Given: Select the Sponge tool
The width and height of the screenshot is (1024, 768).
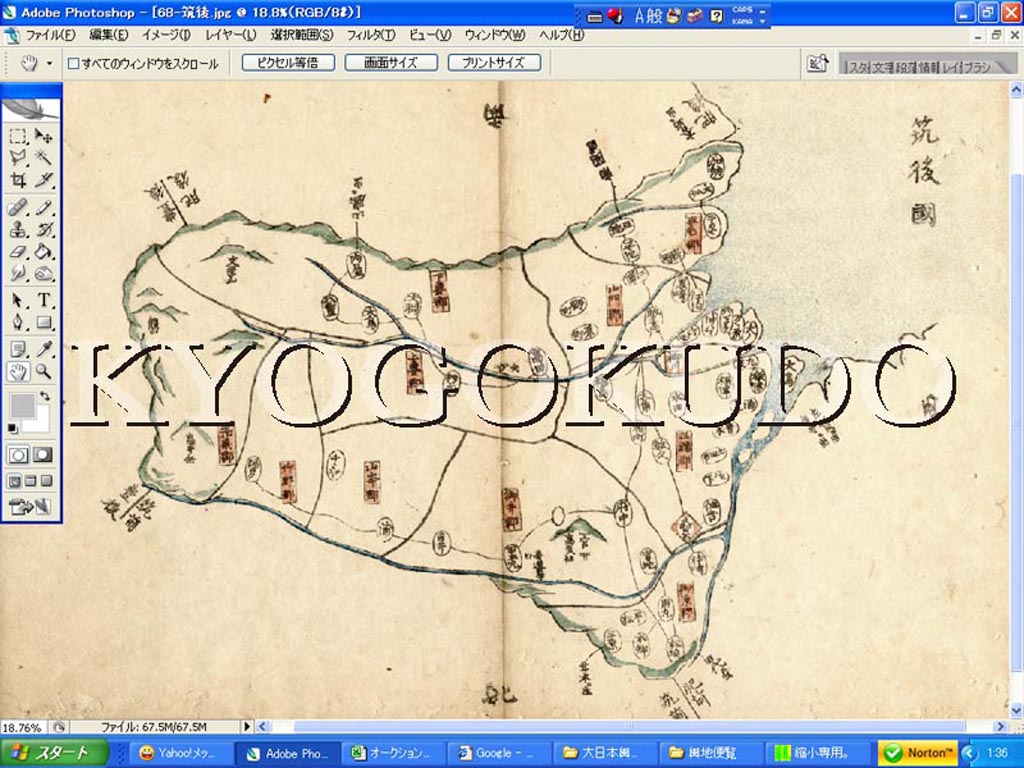Looking at the screenshot, I should coord(43,273).
